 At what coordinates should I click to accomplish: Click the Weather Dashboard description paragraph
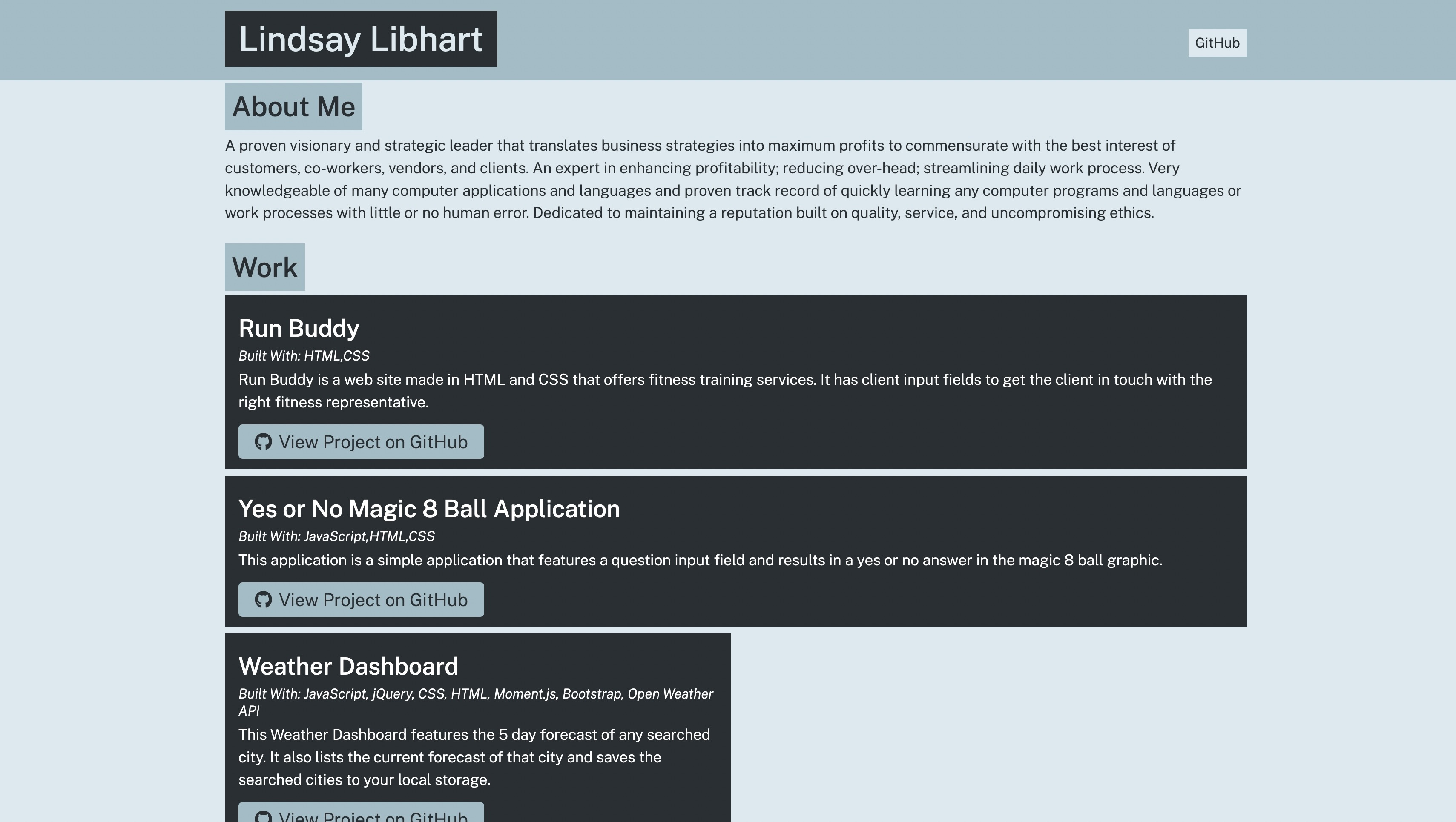[474, 757]
